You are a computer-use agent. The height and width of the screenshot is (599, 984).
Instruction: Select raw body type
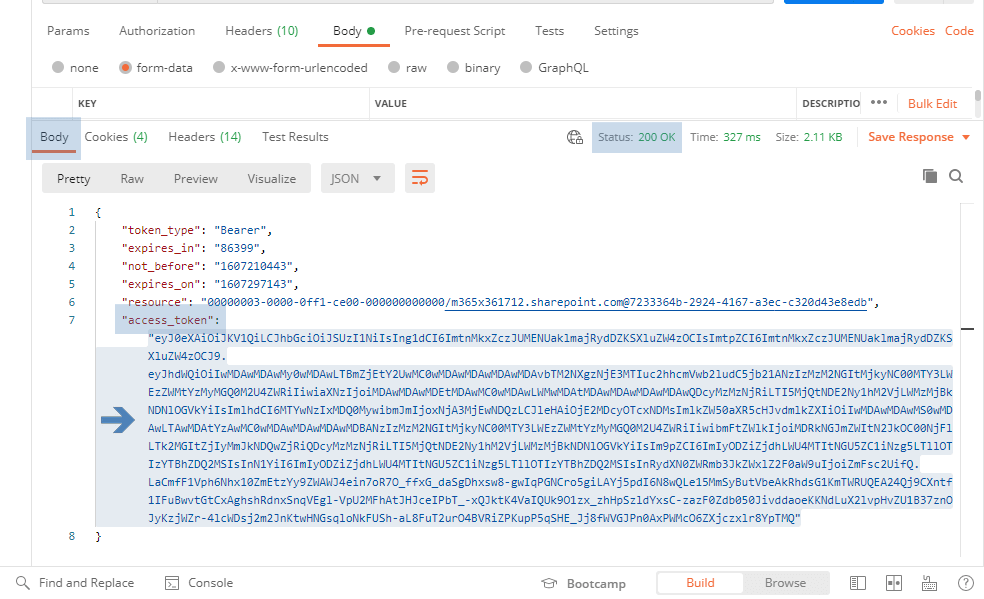[x=394, y=67]
